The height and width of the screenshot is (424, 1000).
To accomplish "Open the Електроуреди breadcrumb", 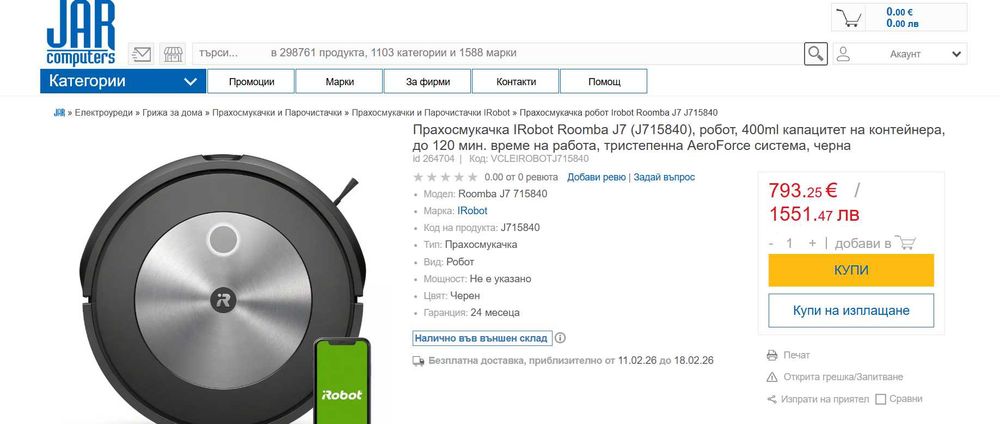I will (103, 113).
